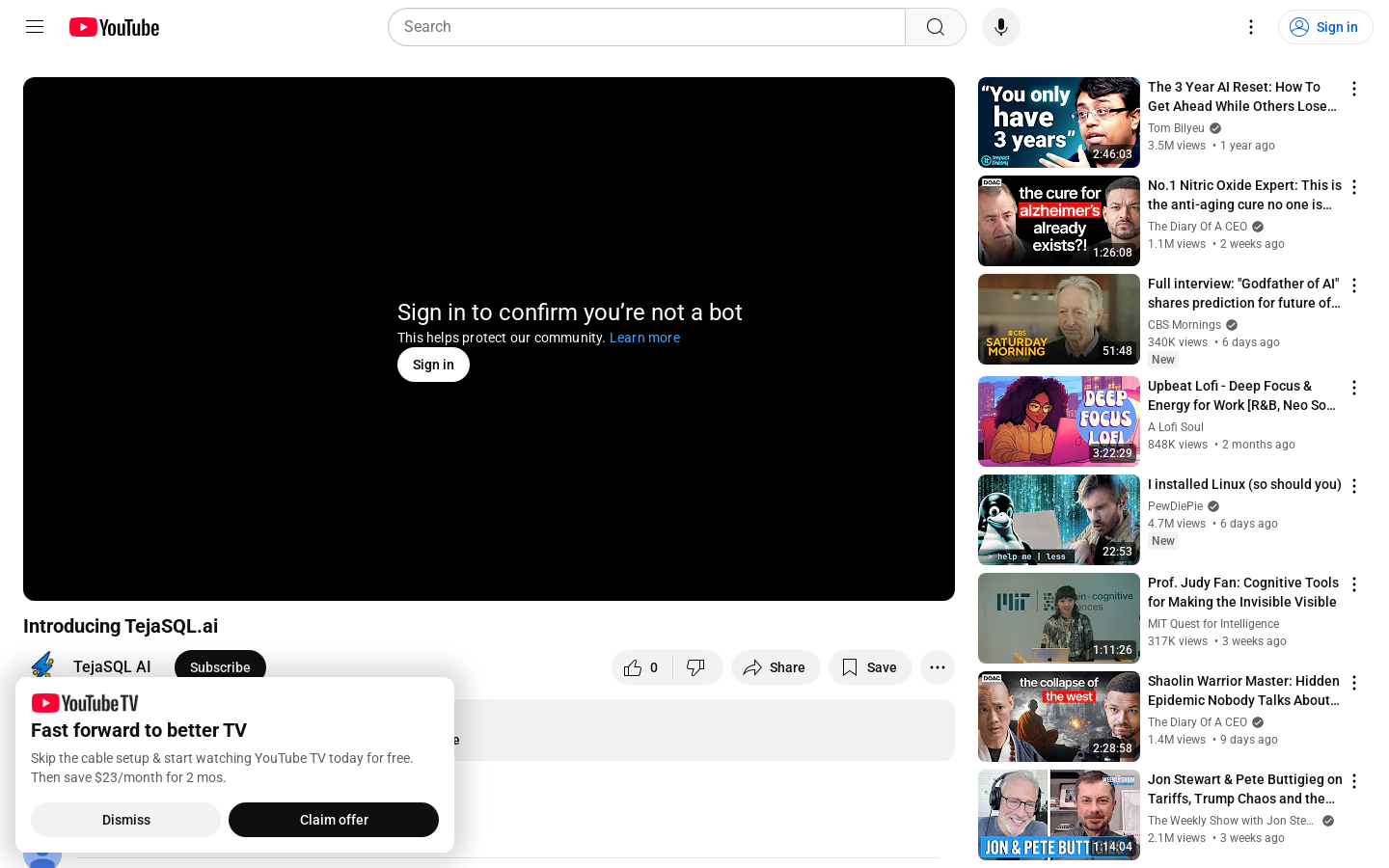Viewport: 1389px width, 868px height.
Task: Open title Full interview Godfather of AI
Action: [1244, 293]
